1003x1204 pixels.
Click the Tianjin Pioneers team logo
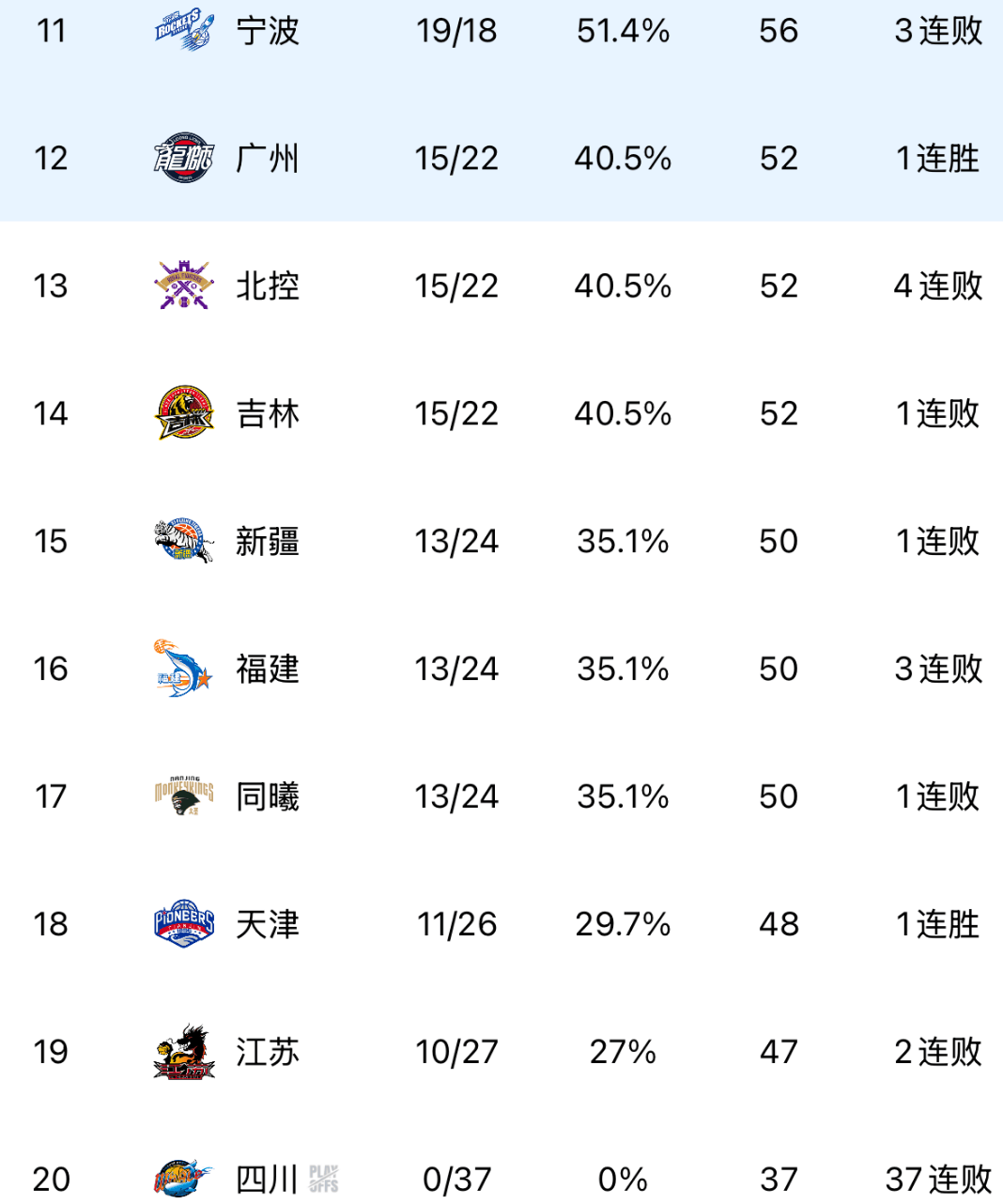[x=183, y=924]
